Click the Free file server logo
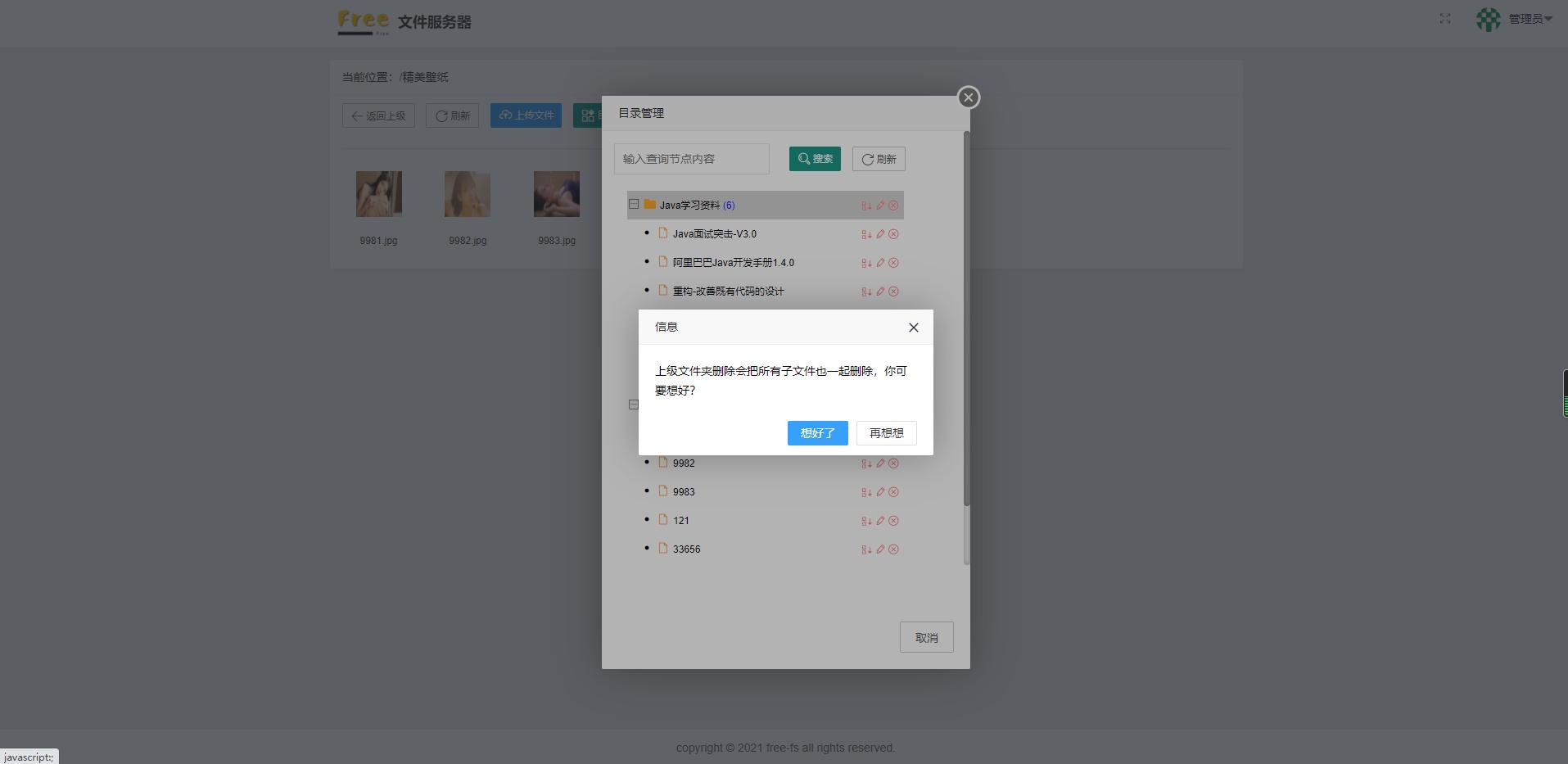The width and height of the screenshot is (1568, 764). [x=363, y=23]
